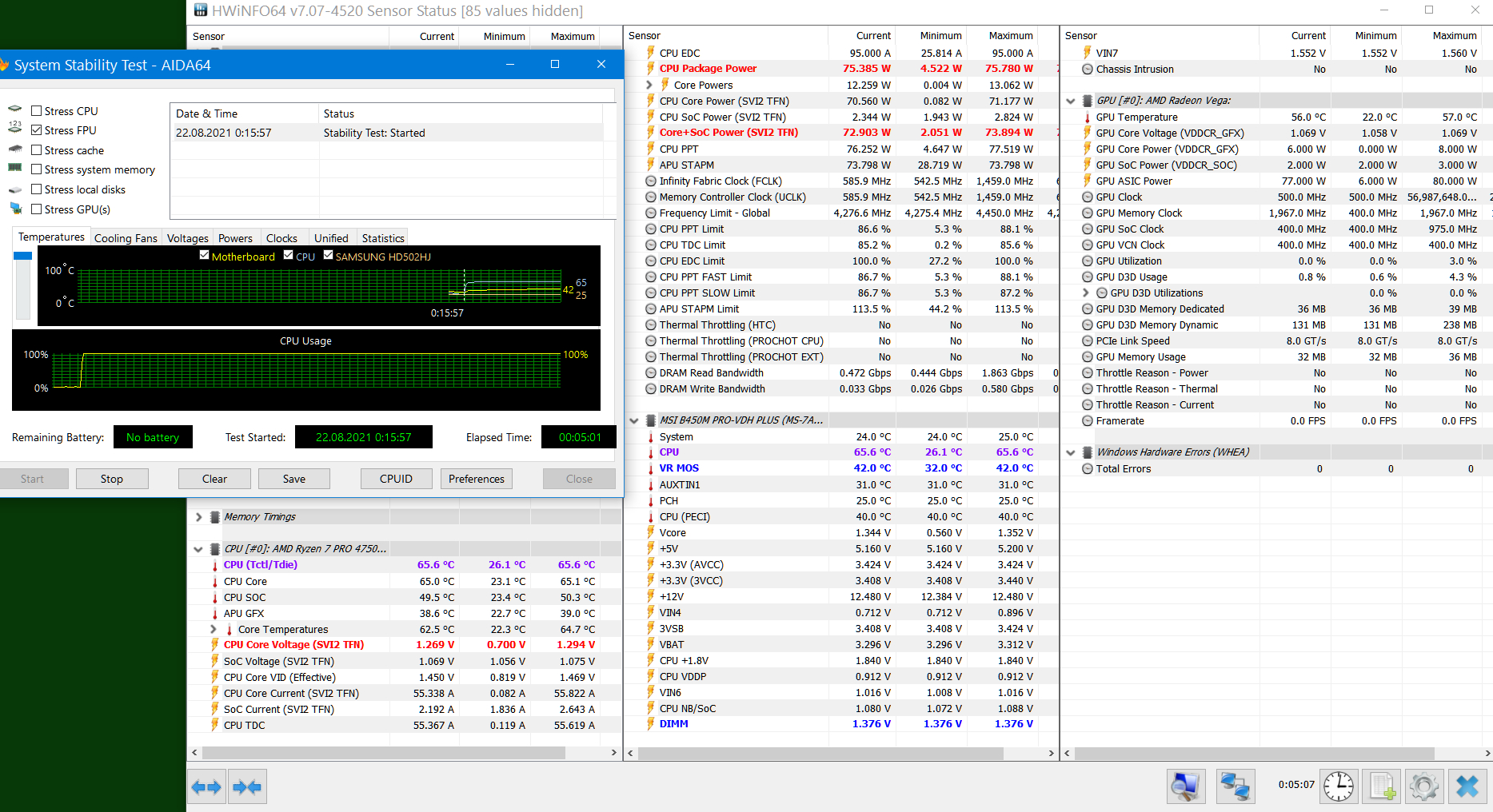Collapse the GPU [#0]: AMD Radeon Vega group
1493x812 pixels.
click(x=1071, y=101)
